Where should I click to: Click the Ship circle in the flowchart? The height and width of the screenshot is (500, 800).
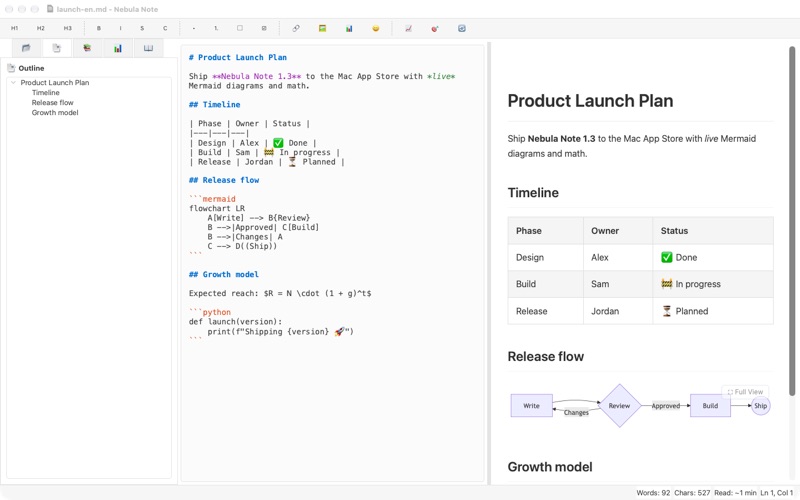pos(761,406)
